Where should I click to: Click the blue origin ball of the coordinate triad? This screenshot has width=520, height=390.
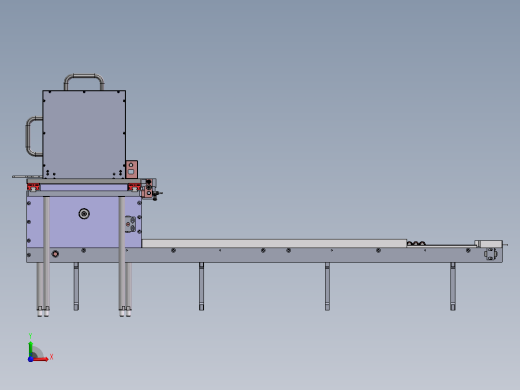pyautogui.click(x=31, y=359)
